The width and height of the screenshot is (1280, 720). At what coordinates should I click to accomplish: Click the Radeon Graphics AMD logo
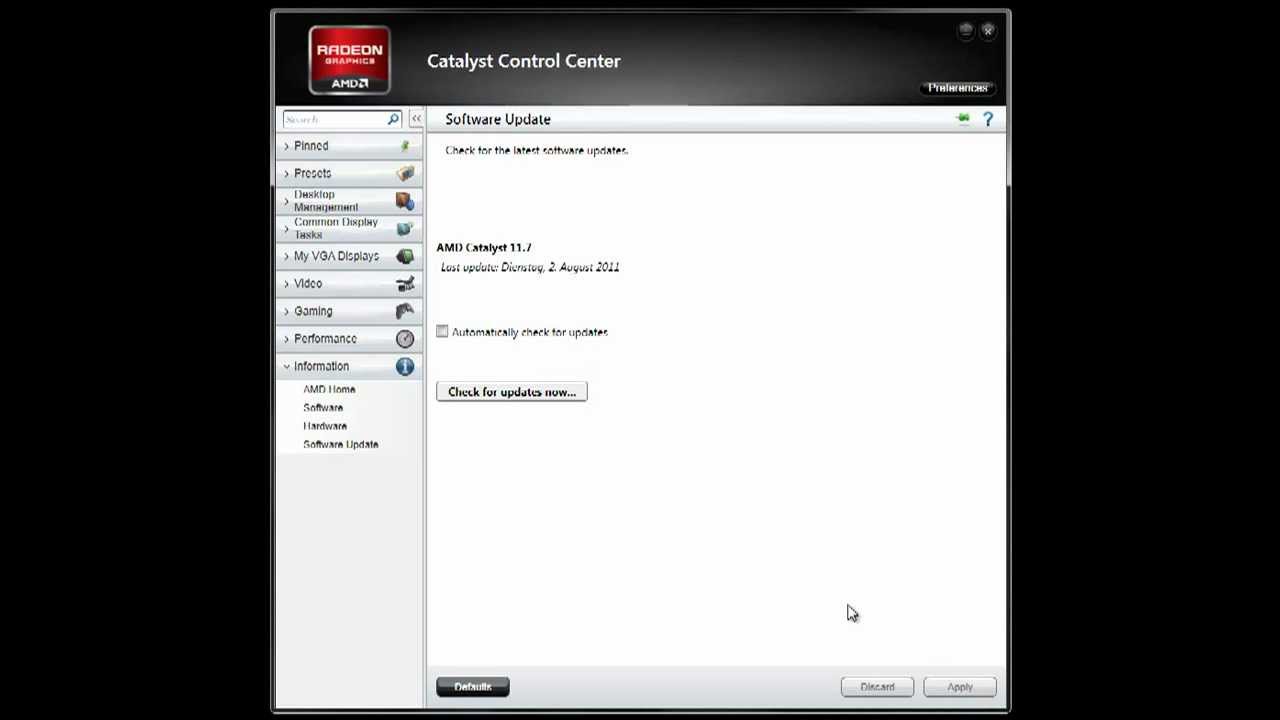tap(349, 60)
